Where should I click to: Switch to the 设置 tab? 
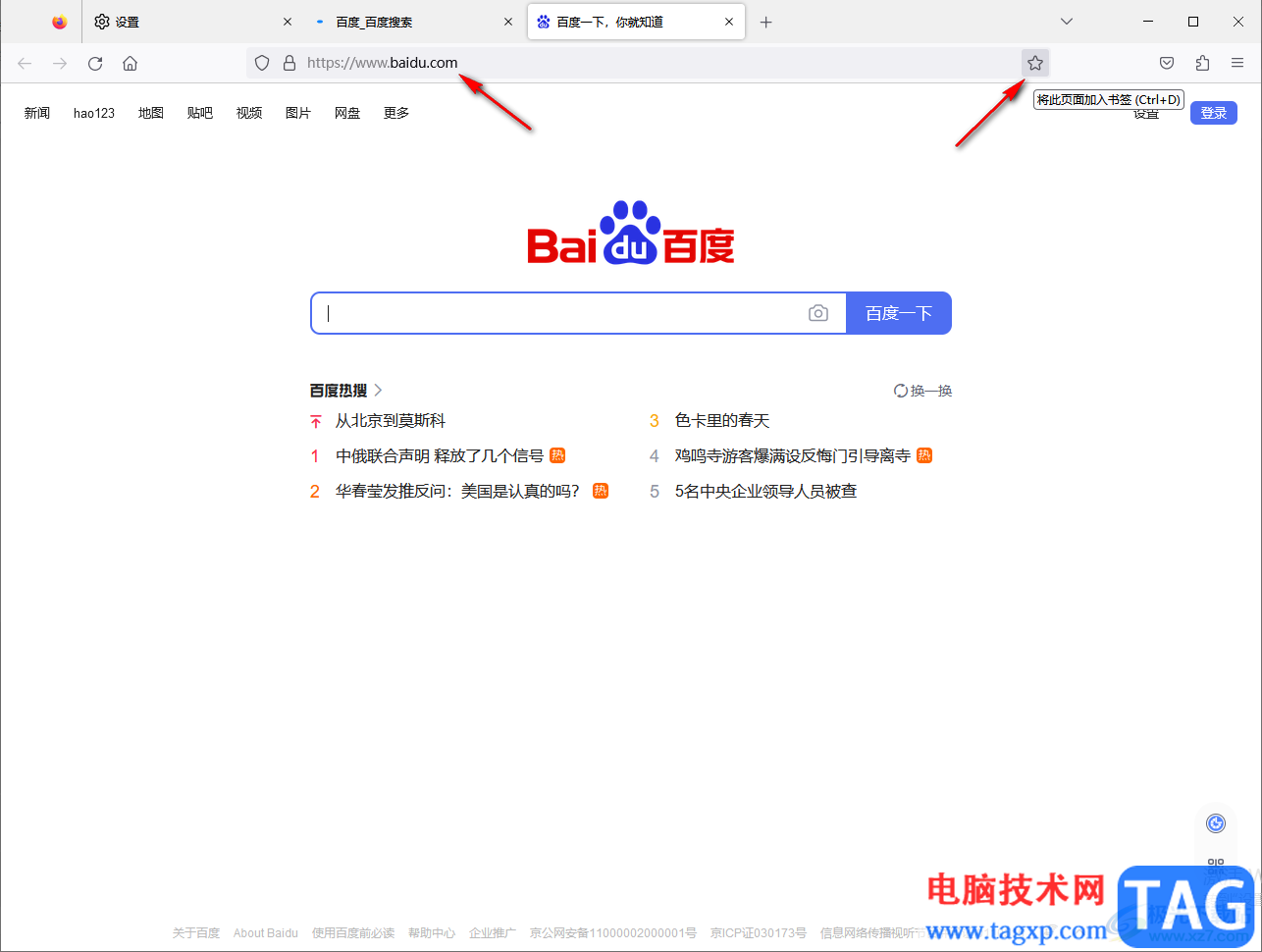click(x=194, y=22)
